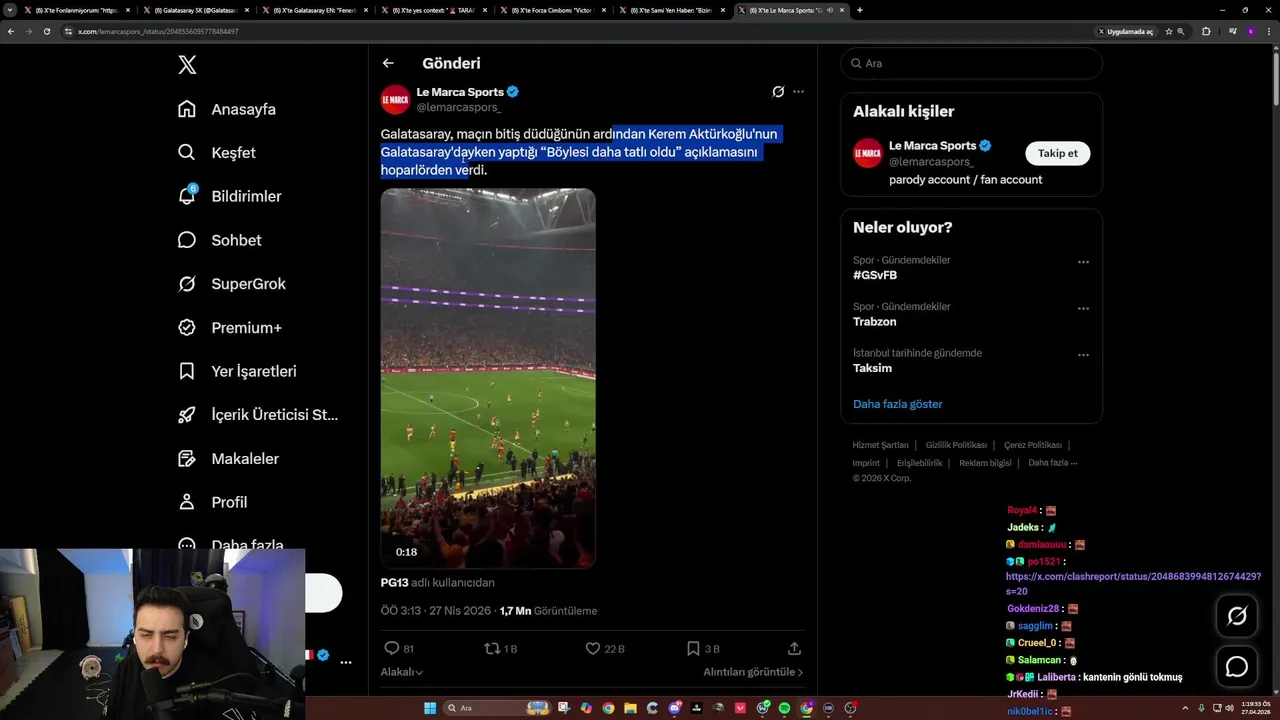Open Premium+ page
1280x720 pixels.
[x=230, y=327]
